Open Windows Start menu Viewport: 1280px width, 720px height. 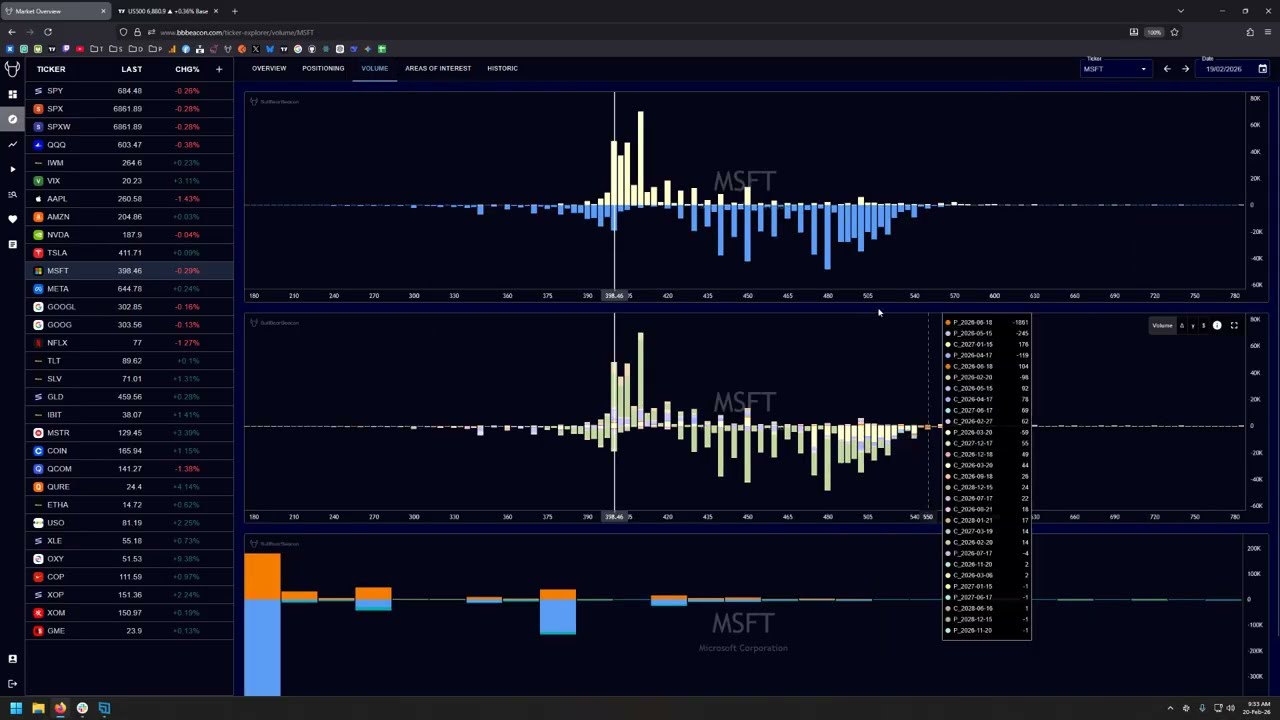(x=16, y=708)
